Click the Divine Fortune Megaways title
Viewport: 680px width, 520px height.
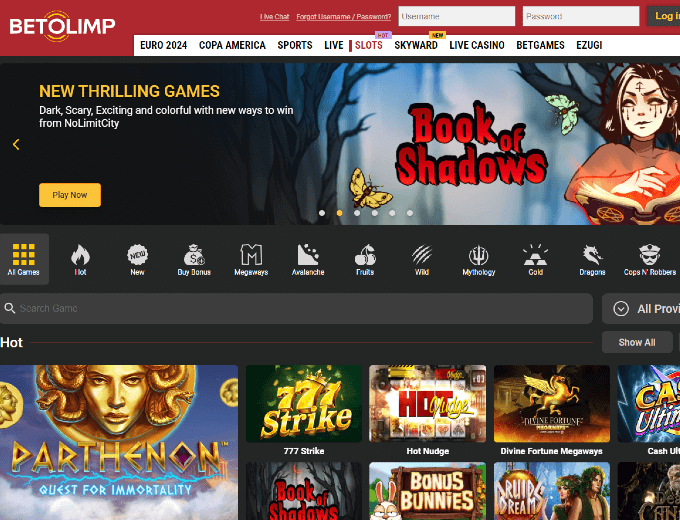tap(551, 451)
